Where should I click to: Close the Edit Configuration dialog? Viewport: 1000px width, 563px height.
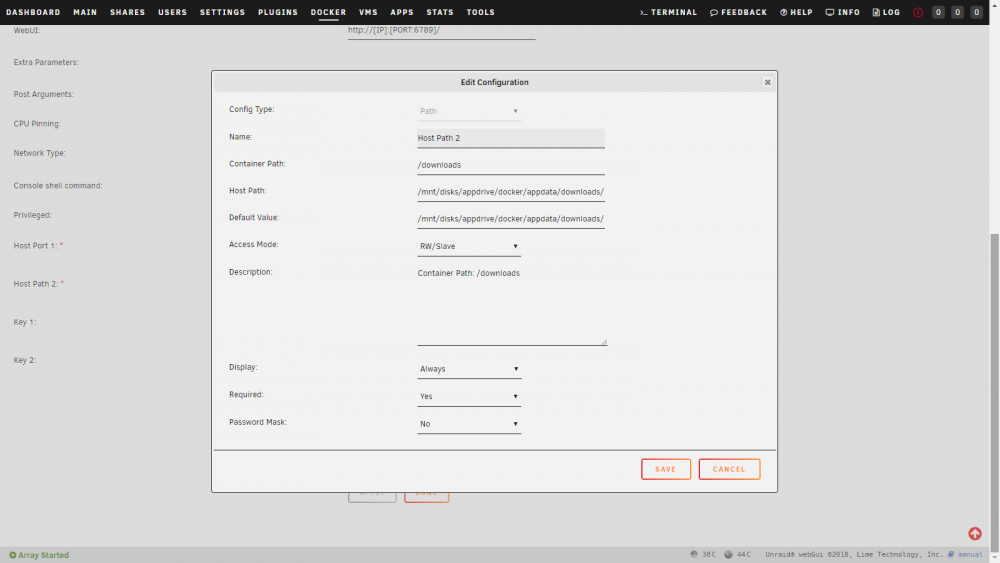[x=767, y=82]
